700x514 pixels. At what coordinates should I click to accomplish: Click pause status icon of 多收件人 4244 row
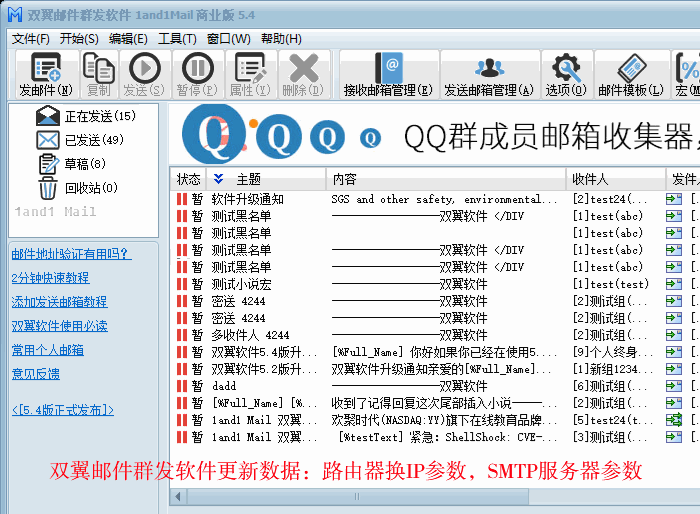coord(182,335)
